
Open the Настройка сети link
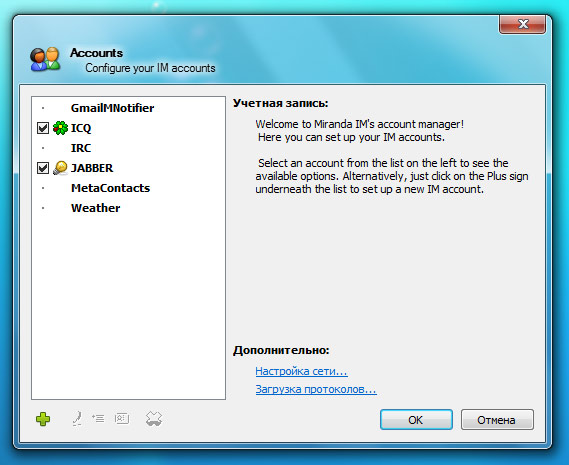pyautogui.click(x=301, y=371)
